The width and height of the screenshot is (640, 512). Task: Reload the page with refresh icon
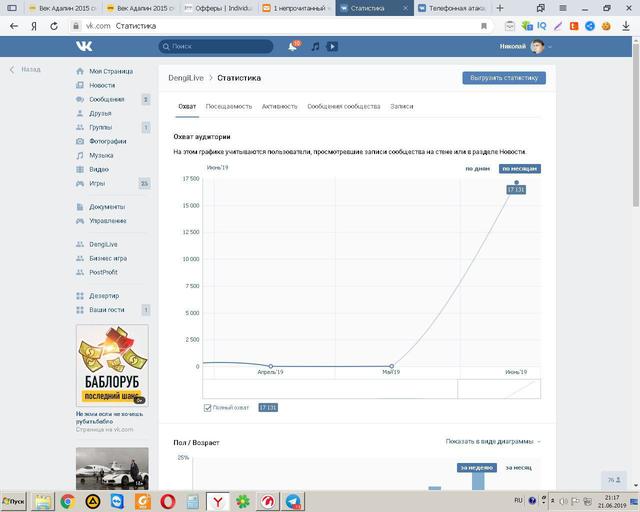click(53, 26)
